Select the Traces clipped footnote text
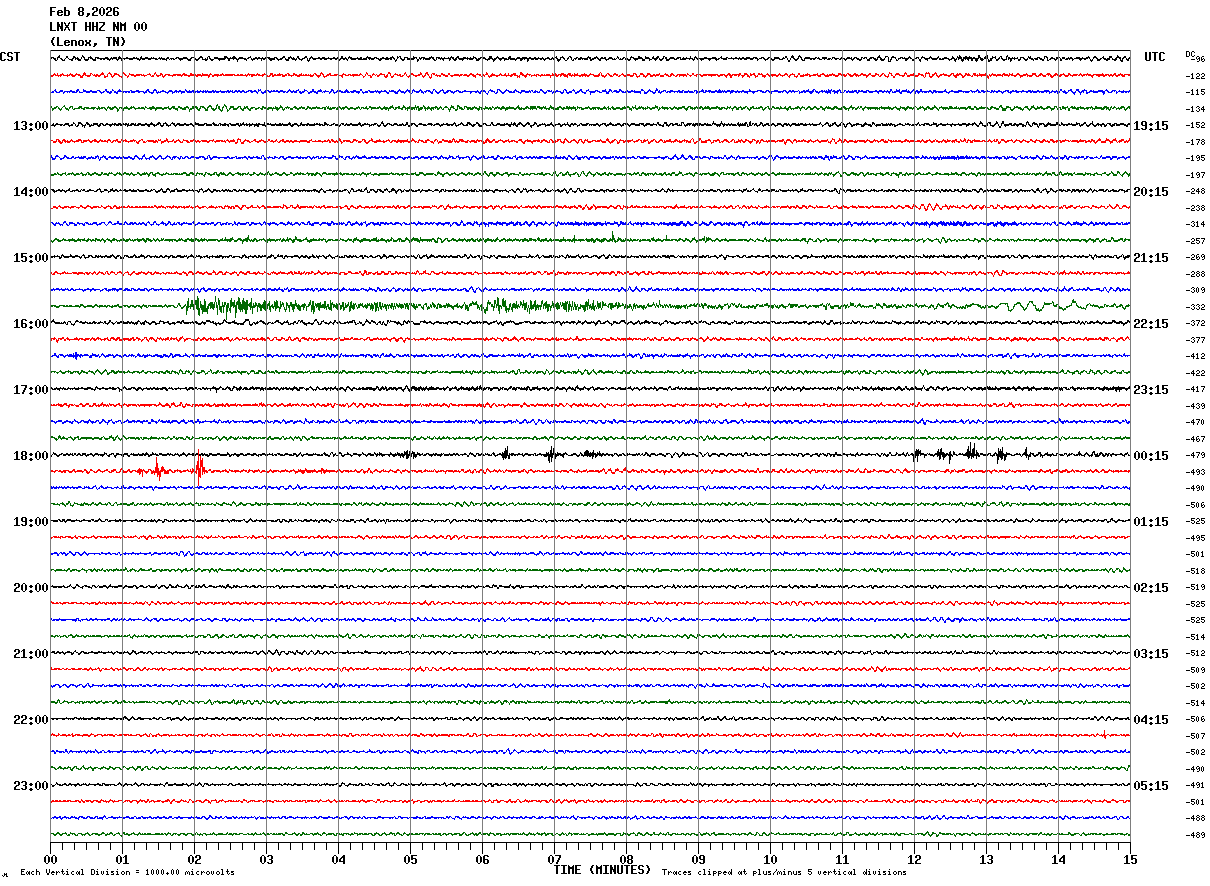This screenshot has height=886, width=1210. pyautogui.click(x=784, y=873)
